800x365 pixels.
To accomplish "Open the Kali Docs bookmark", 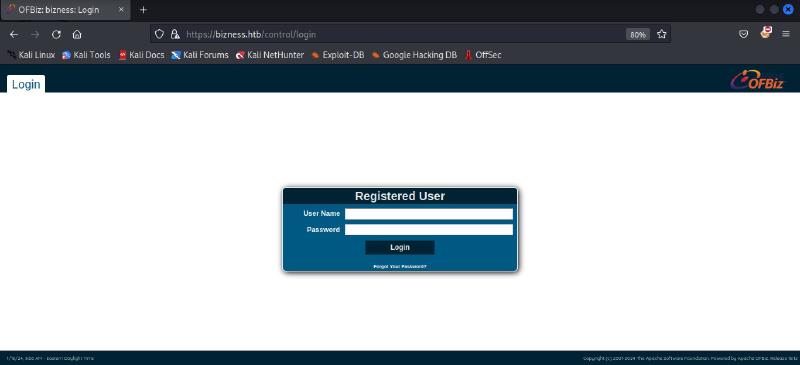I will 141,55.
